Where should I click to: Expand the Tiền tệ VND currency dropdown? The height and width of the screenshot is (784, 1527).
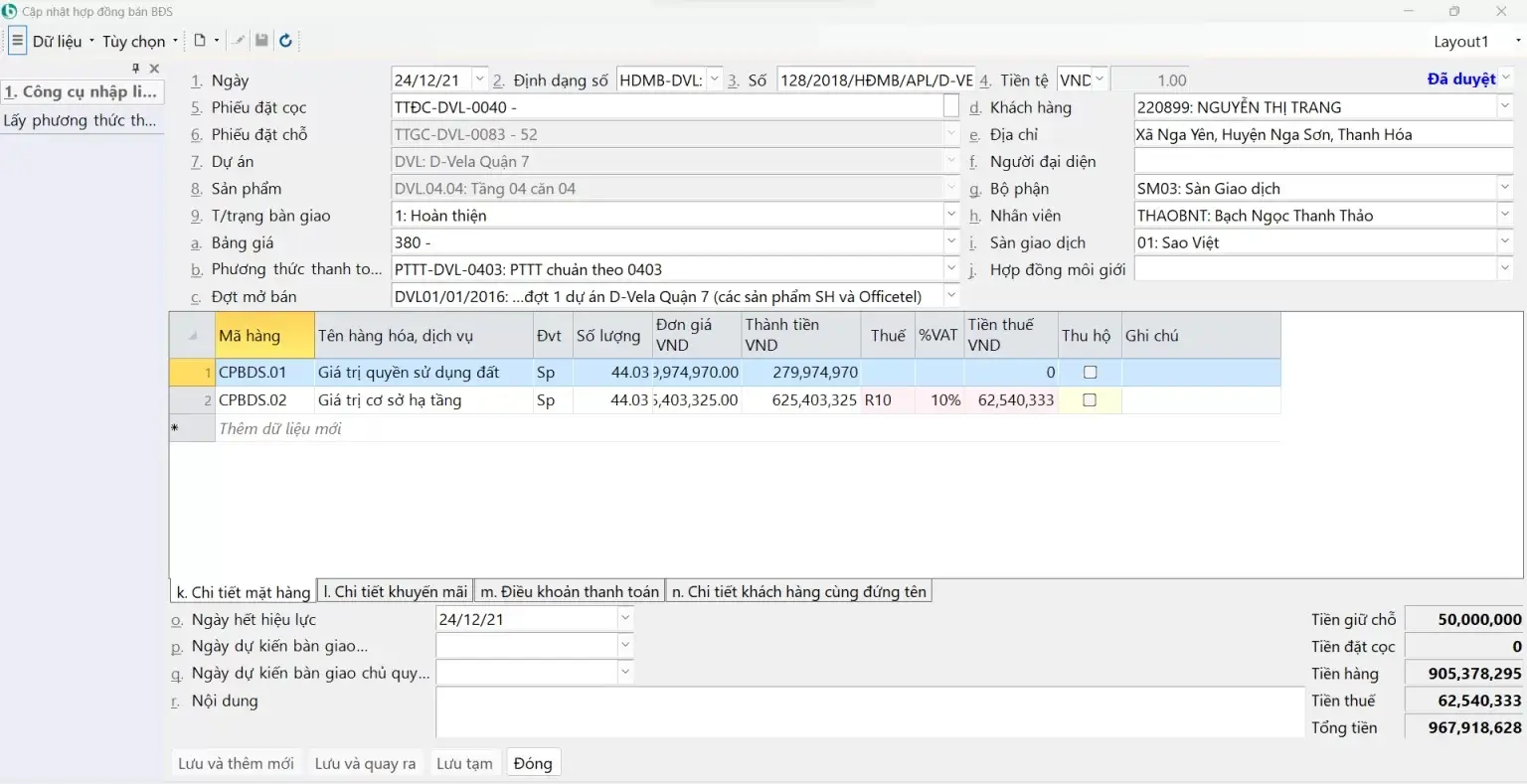(1099, 79)
